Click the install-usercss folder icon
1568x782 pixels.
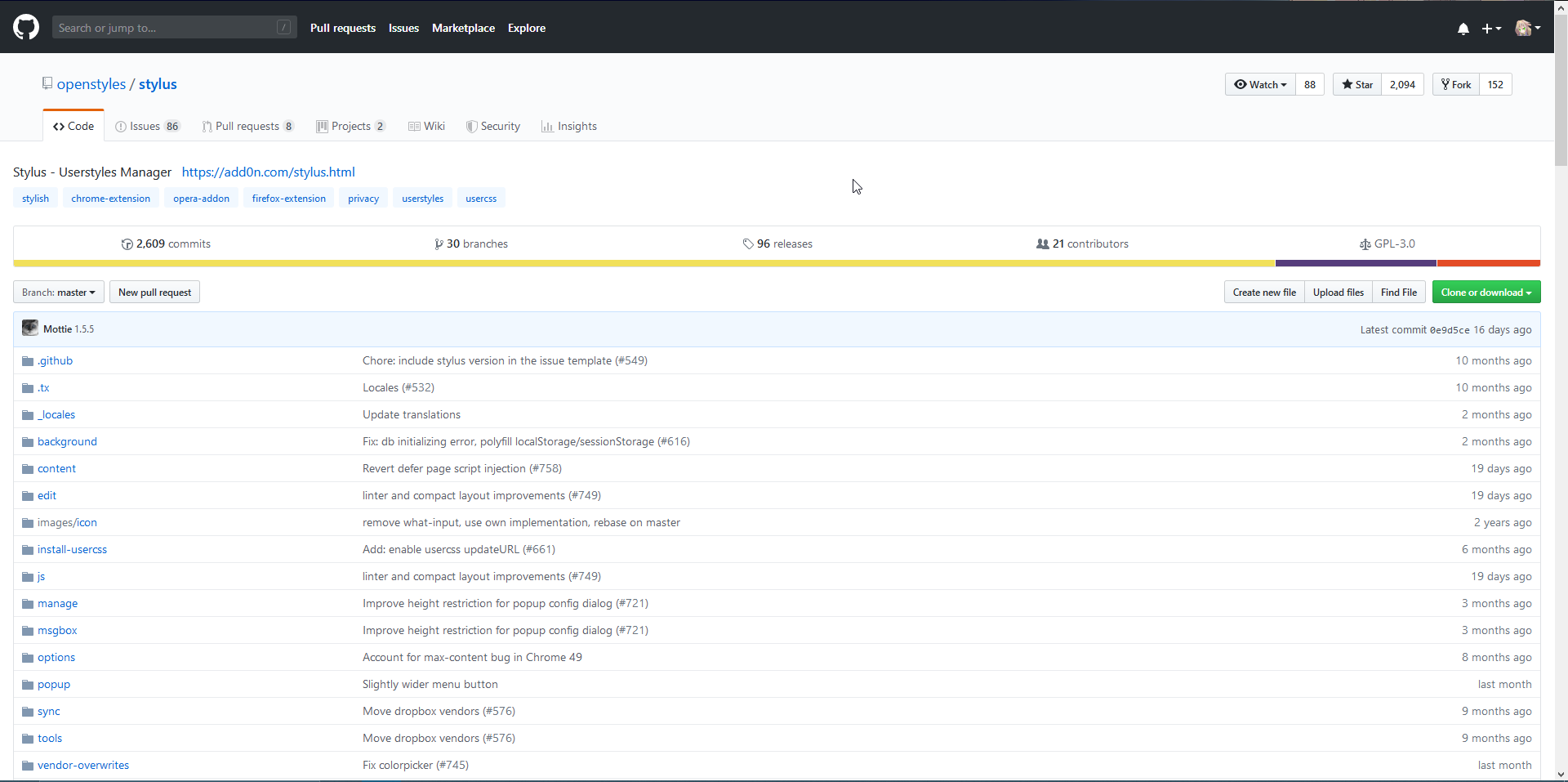point(28,550)
